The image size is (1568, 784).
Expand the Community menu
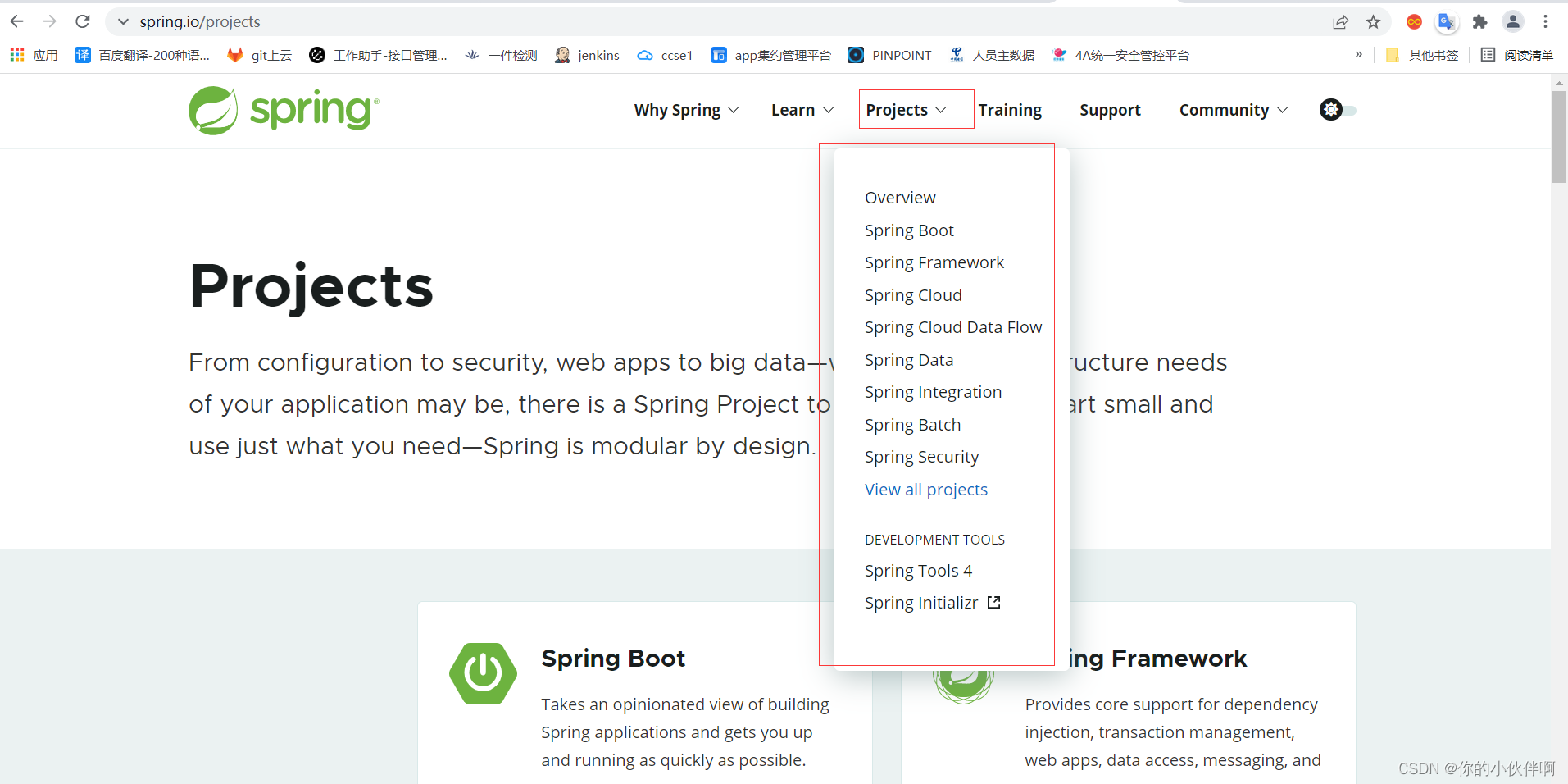tap(1234, 110)
